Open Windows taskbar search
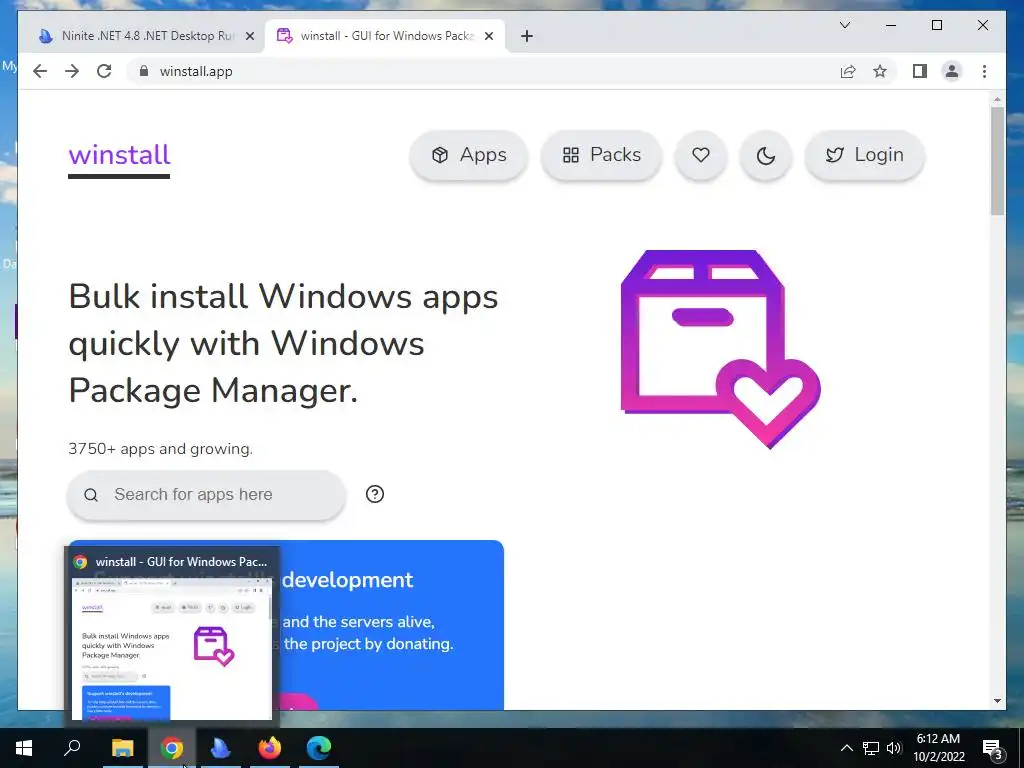This screenshot has width=1024, height=768. (x=72, y=748)
